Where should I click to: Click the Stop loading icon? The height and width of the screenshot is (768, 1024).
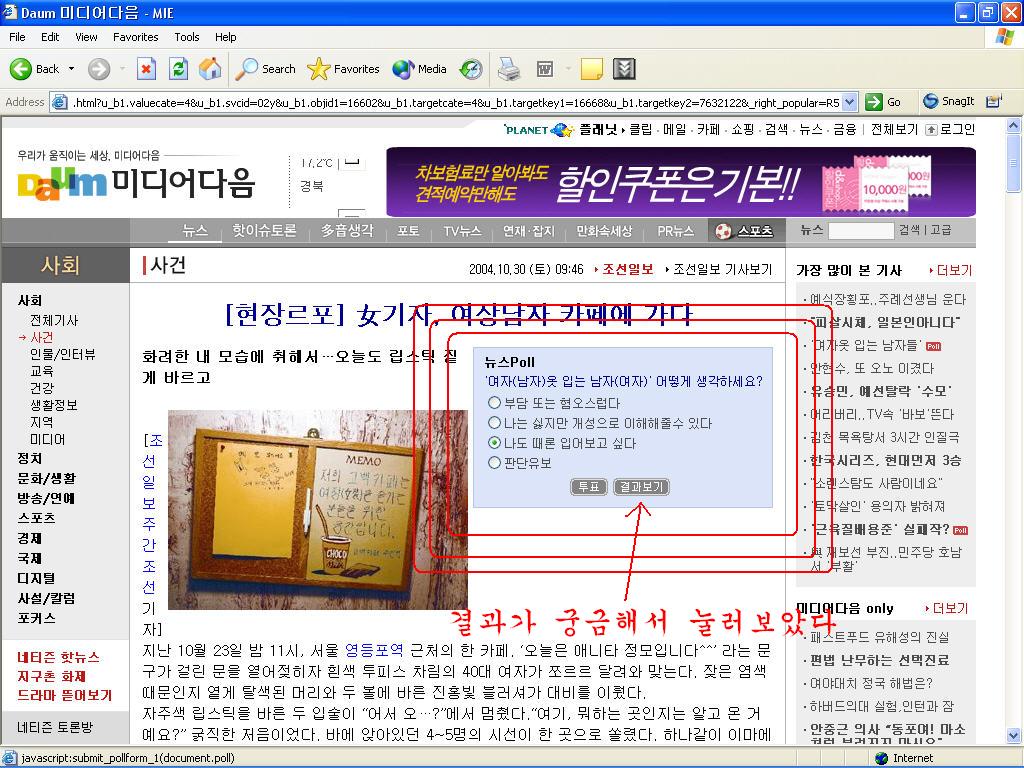pos(146,69)
